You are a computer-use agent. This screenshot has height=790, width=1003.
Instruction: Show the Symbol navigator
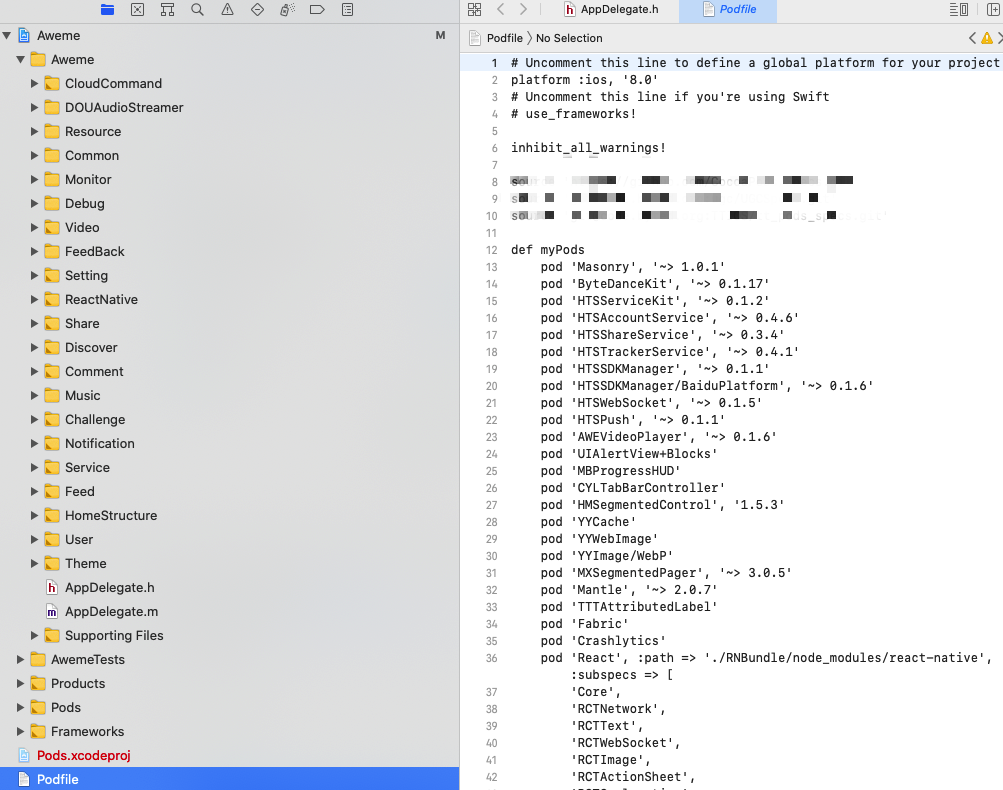point(168,10)
